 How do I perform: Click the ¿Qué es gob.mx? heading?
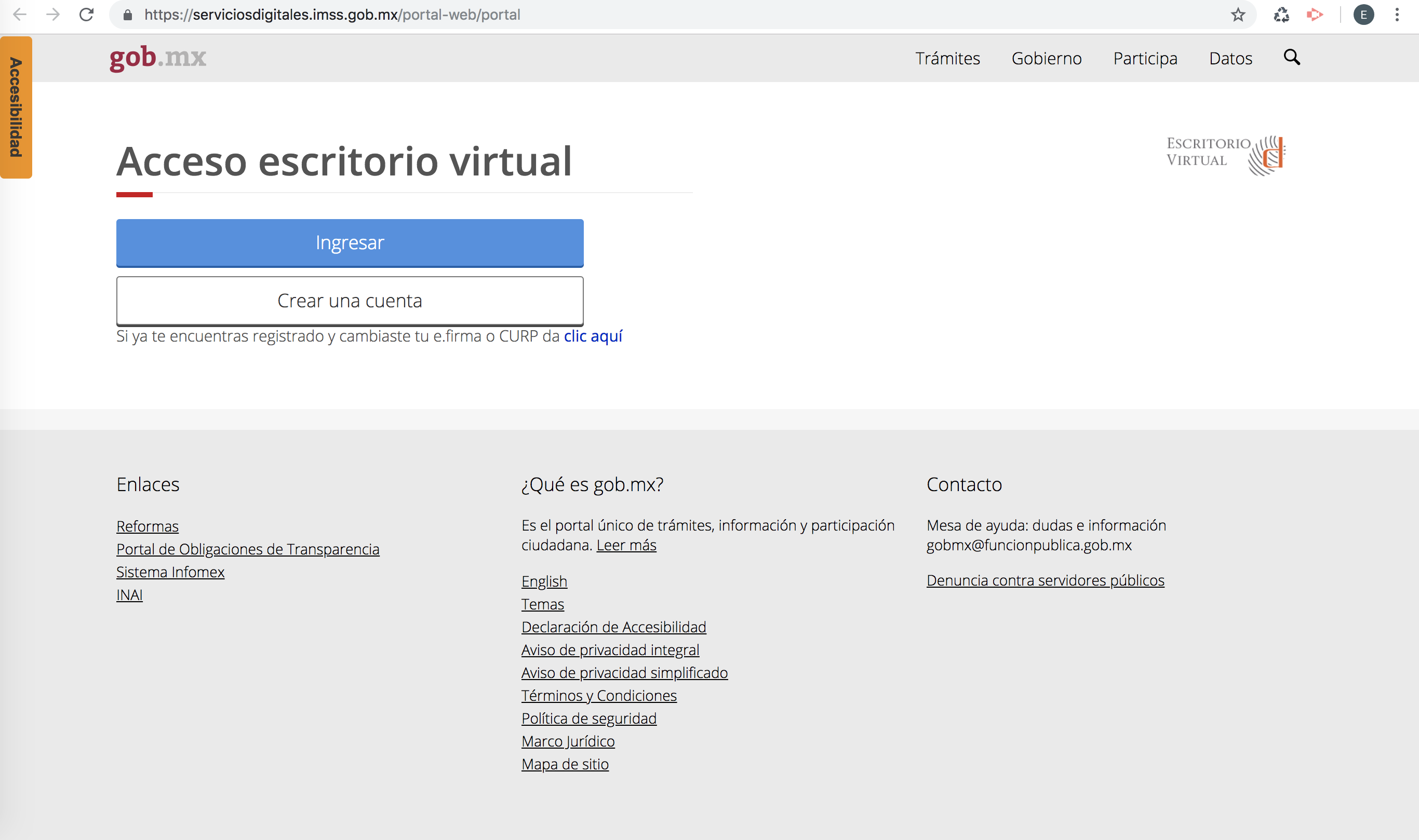point(592,484)
